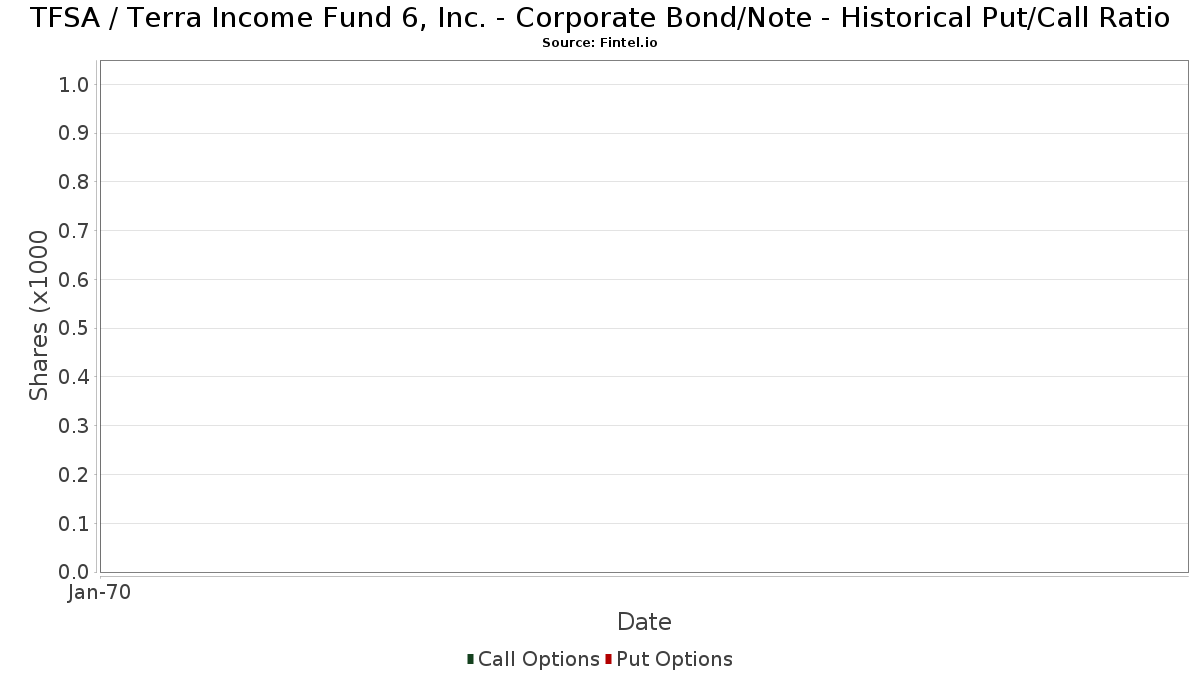Click the Date x-axis title
1200x675 pixels.
(644, 622)
